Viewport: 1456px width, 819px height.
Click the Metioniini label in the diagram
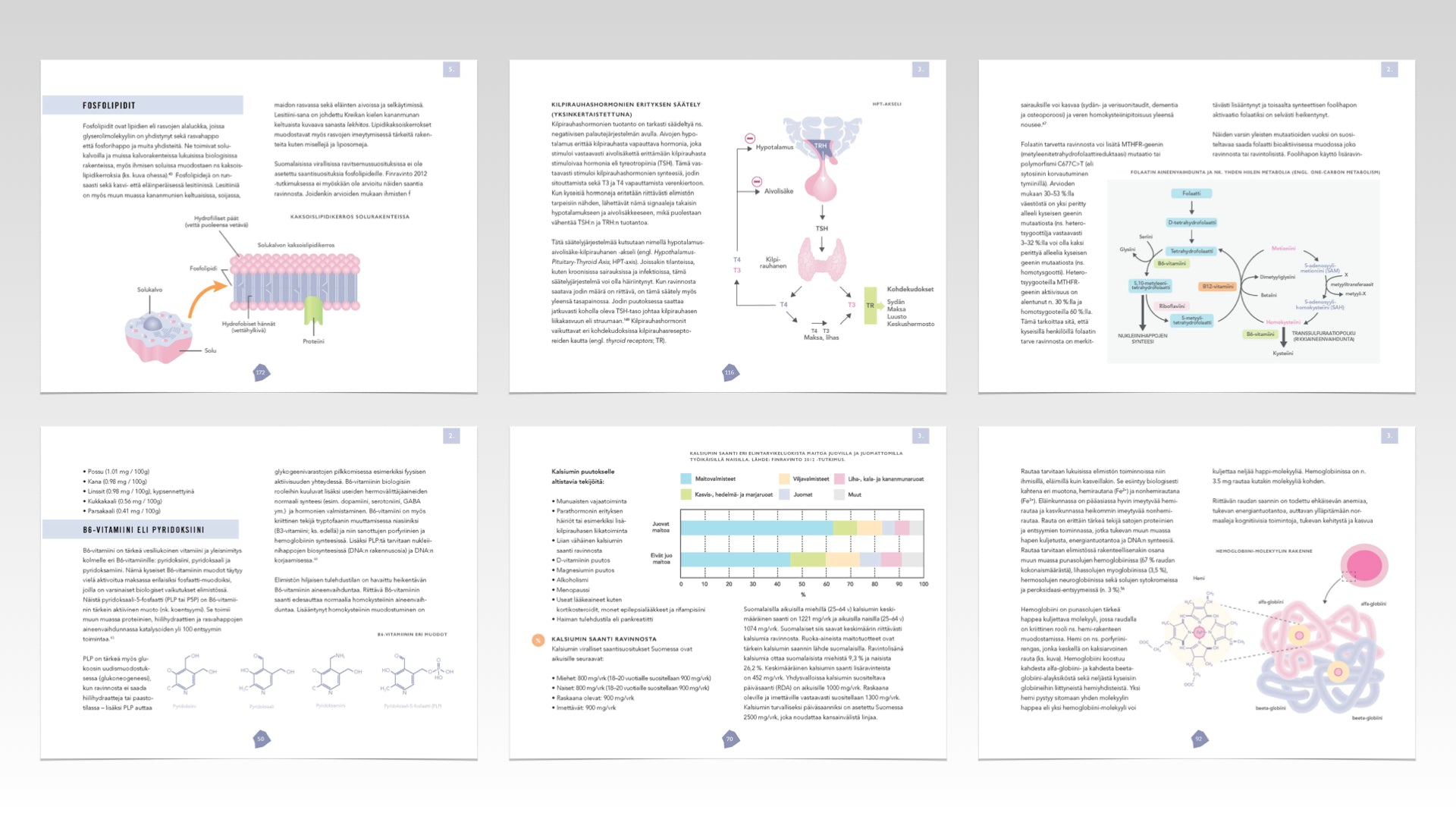tap(1283, 249)
